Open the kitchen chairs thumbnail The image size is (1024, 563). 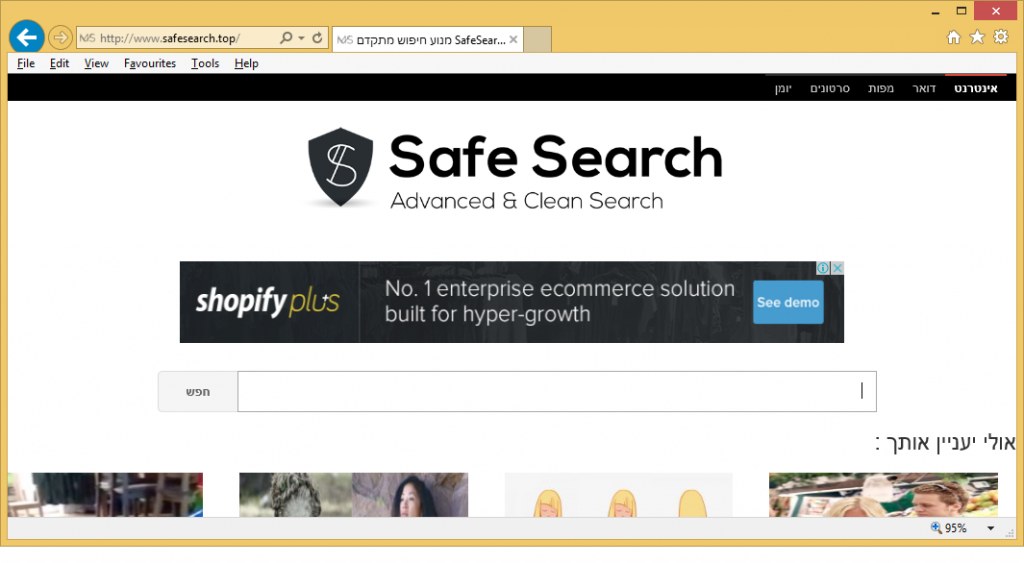[105, 495]
